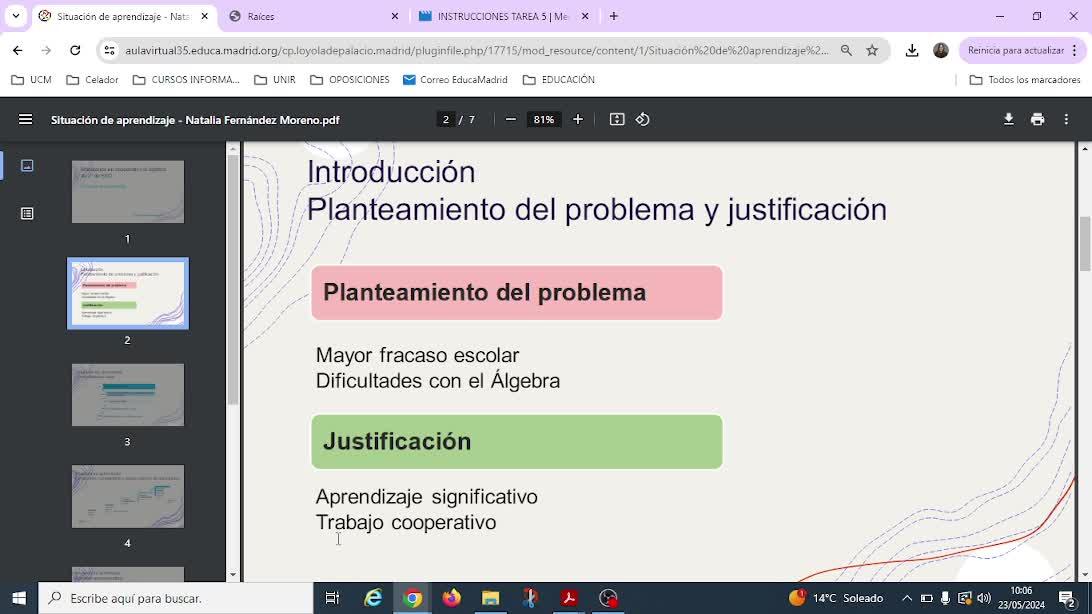Close the Raíces tab
This screenshot has height=614, width=1092.
pyautogui.click(x=395, y=16)
